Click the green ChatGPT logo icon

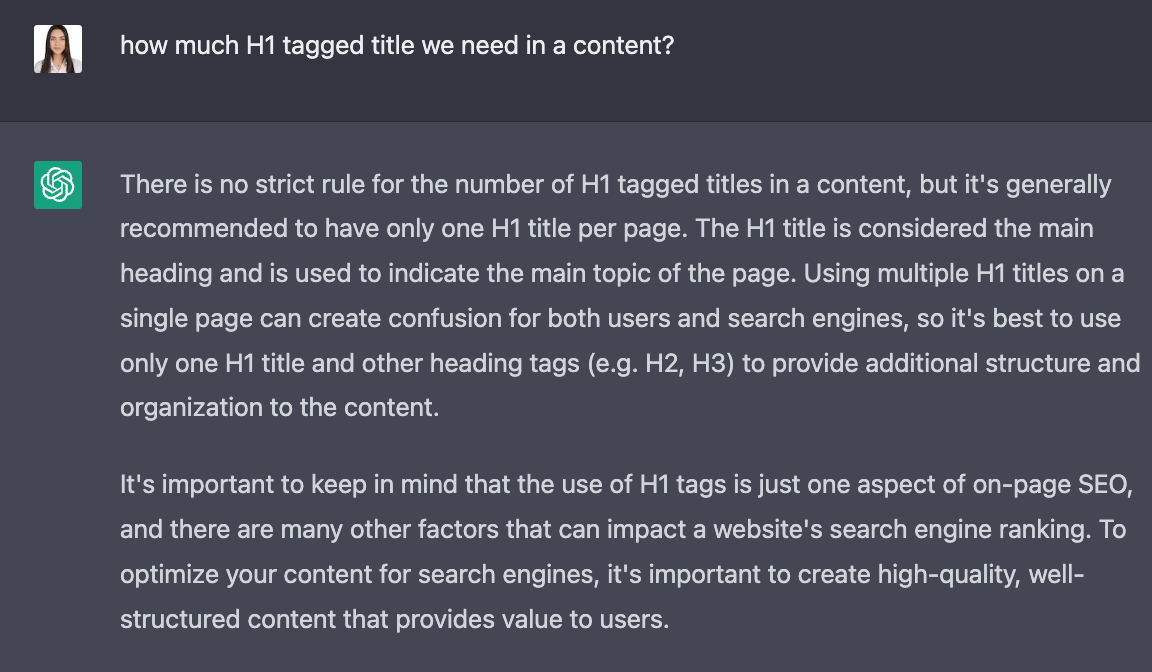(58, 185)
